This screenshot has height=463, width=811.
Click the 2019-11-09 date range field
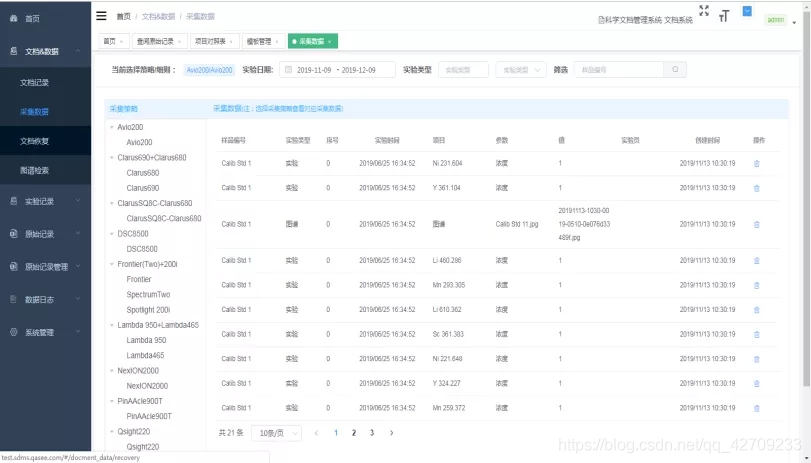click(x=337, y=69)
